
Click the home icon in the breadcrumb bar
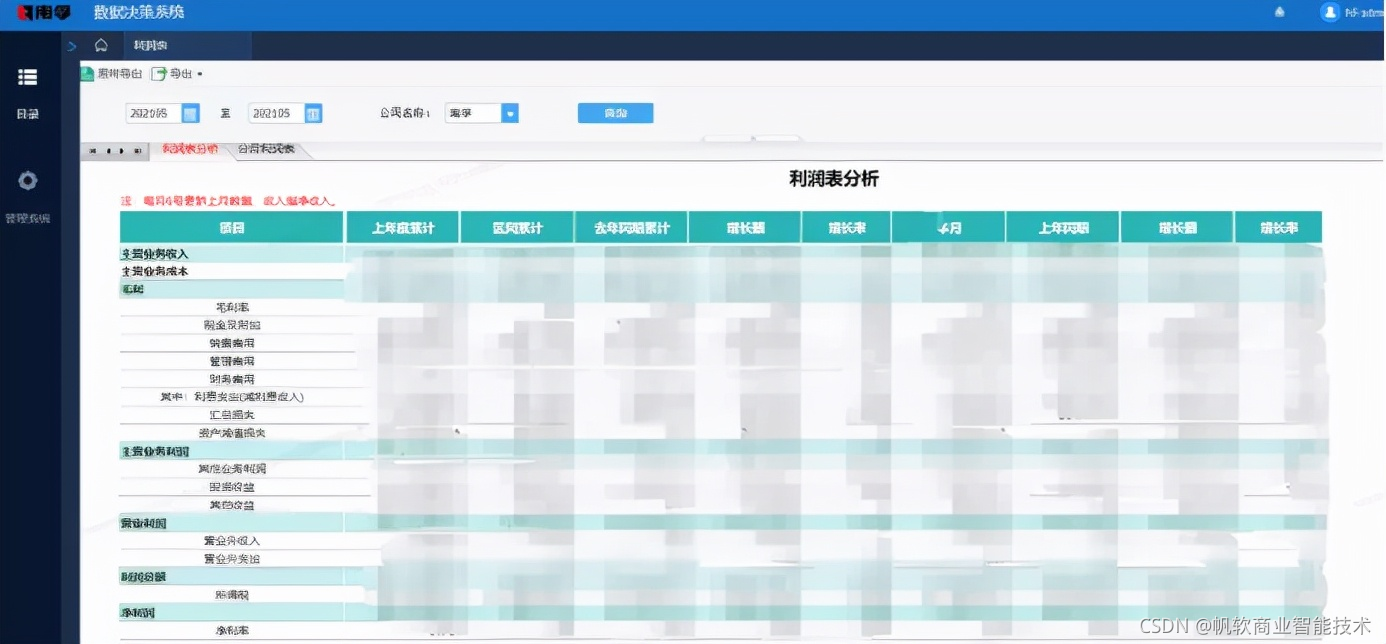(100, 45)
